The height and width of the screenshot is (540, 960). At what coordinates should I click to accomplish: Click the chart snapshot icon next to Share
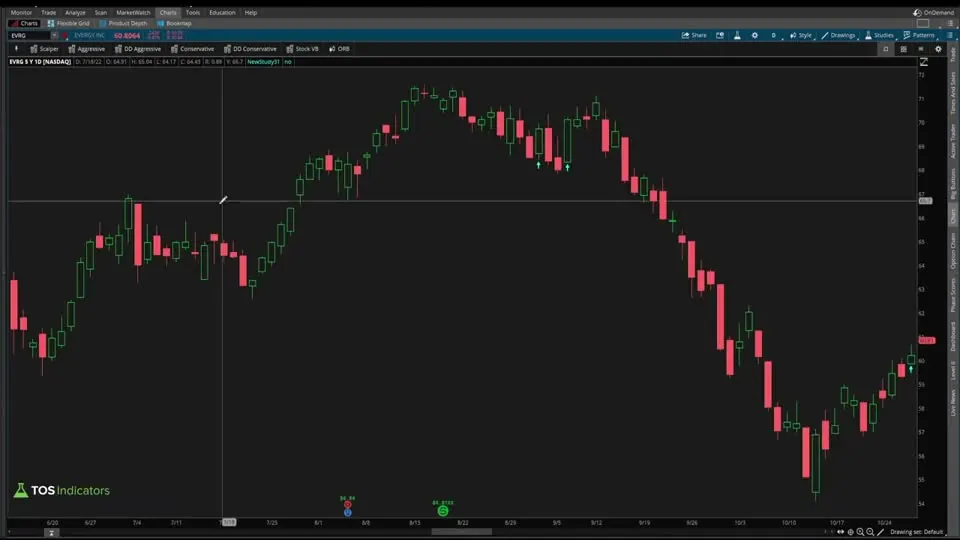720,36
